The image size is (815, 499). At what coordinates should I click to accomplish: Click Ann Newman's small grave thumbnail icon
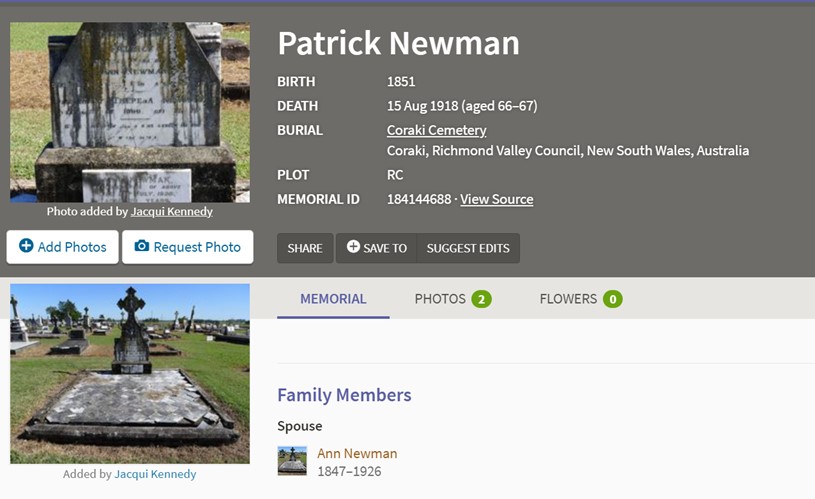point(292,461)
